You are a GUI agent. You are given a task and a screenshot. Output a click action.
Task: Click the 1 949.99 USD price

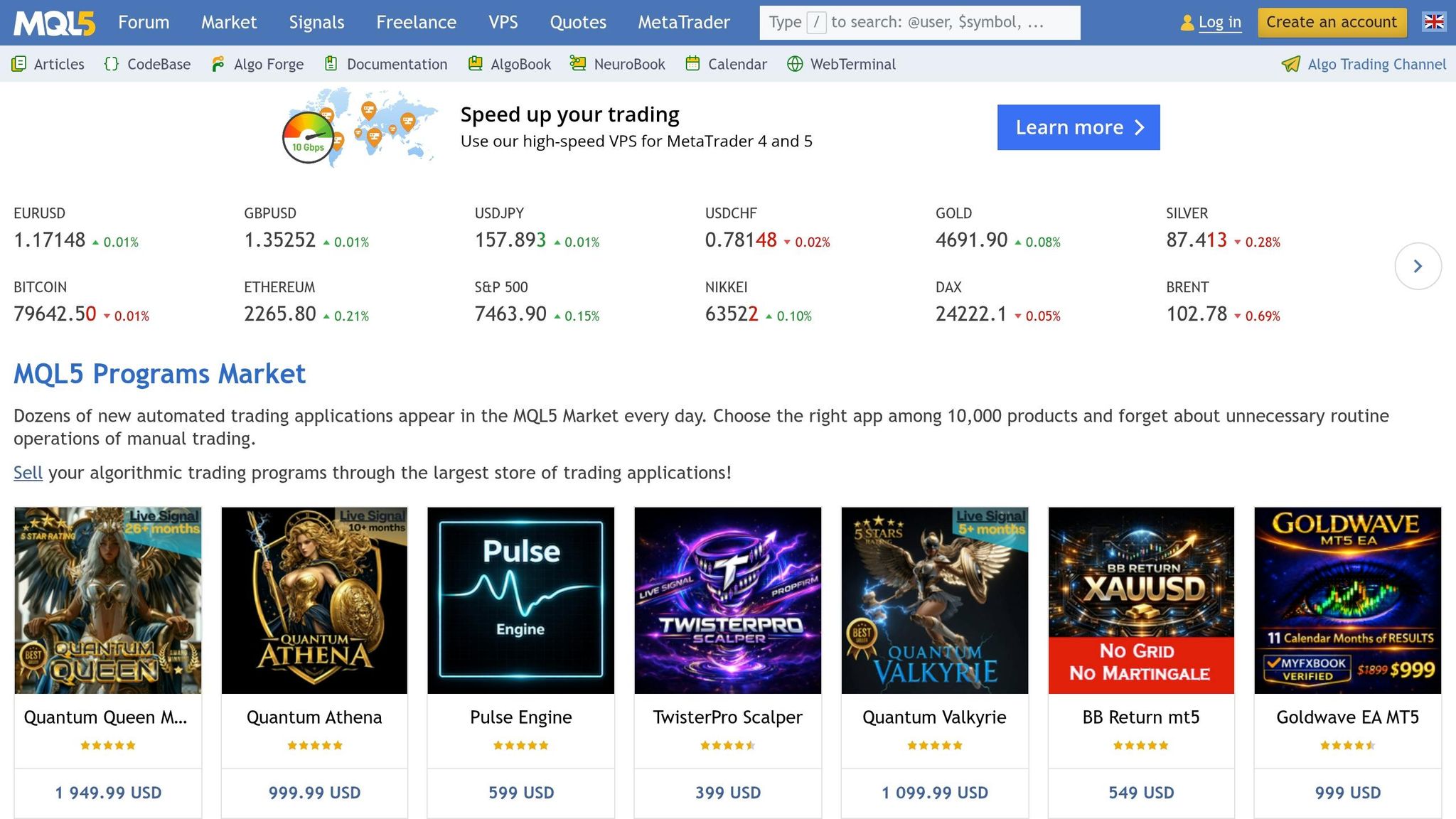tap(108, 793)
